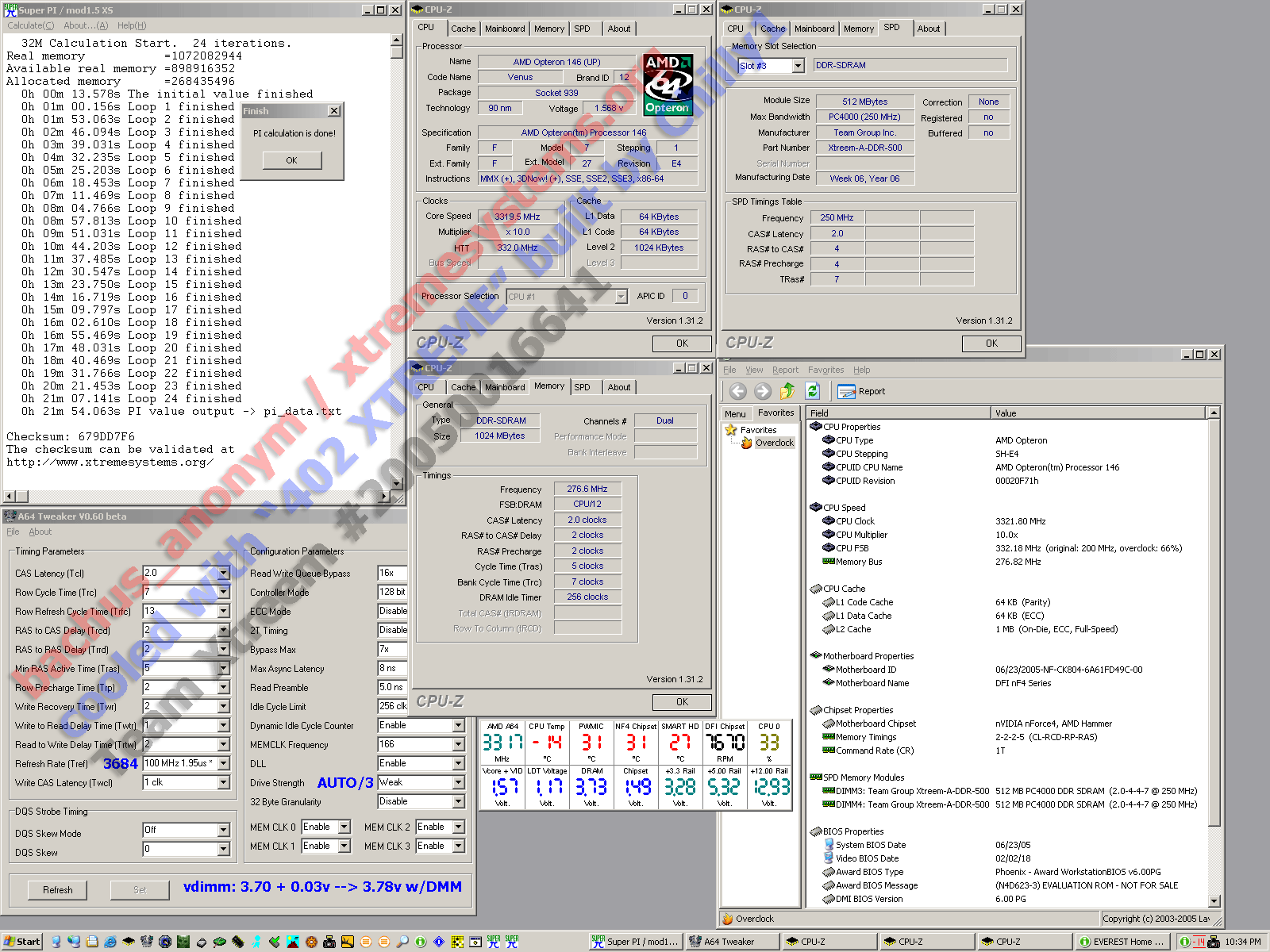
Task: Click OK in the CPU-Z SPD window
Action: [991, 344]
